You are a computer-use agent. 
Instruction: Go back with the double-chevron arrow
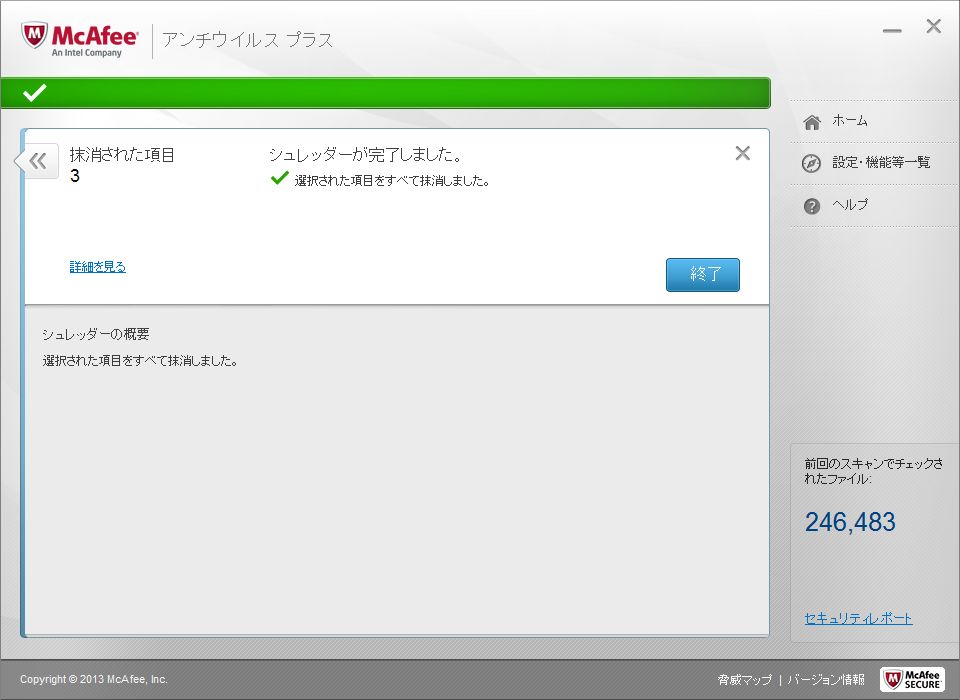[x=37, y=161]
